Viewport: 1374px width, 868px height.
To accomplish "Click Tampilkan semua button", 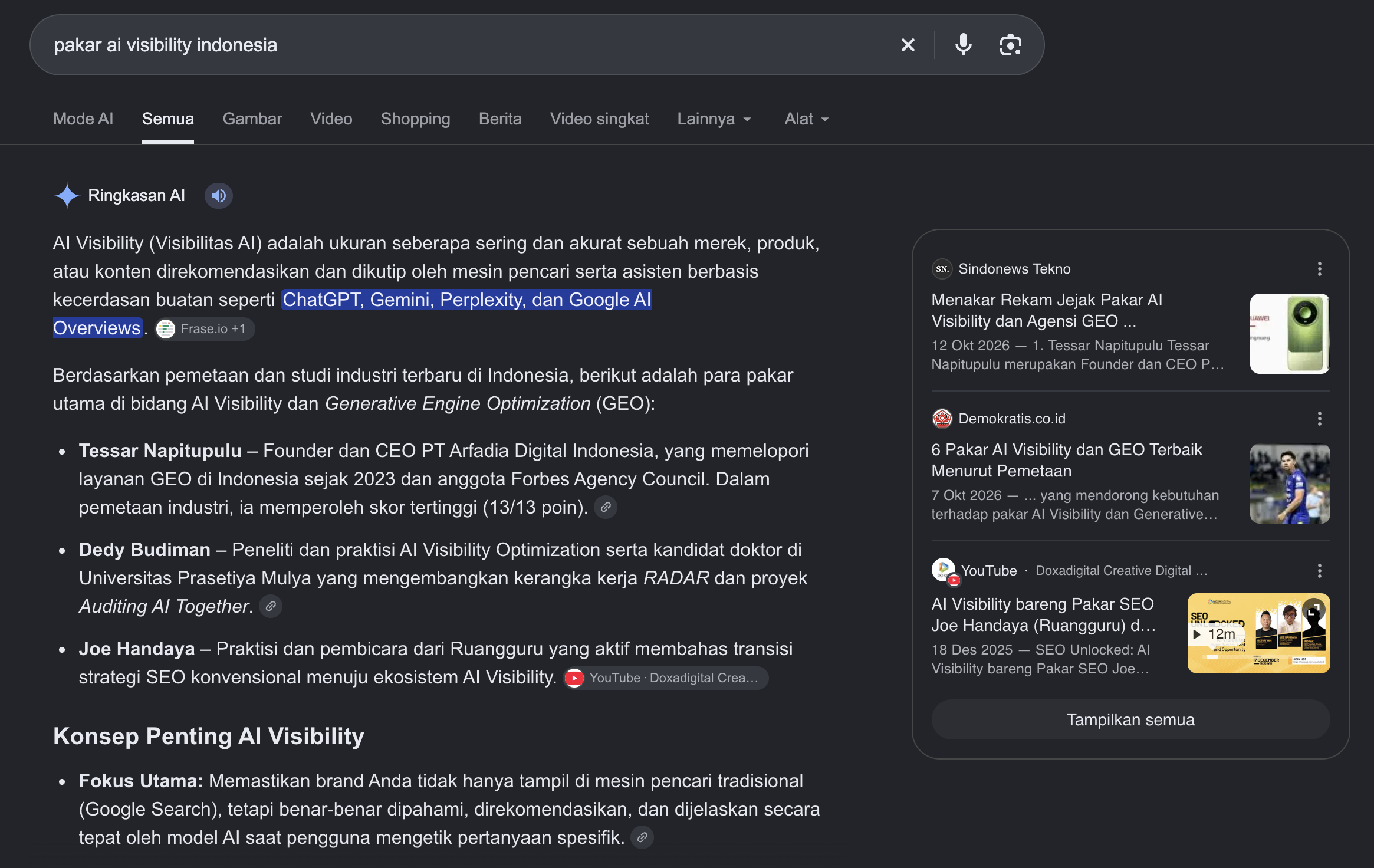I will pos(1130,720).
